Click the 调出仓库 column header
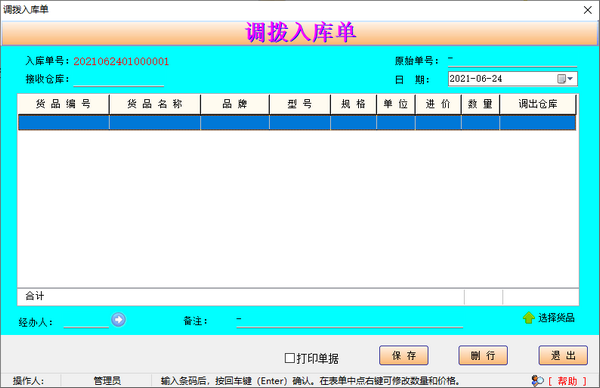 538,104
